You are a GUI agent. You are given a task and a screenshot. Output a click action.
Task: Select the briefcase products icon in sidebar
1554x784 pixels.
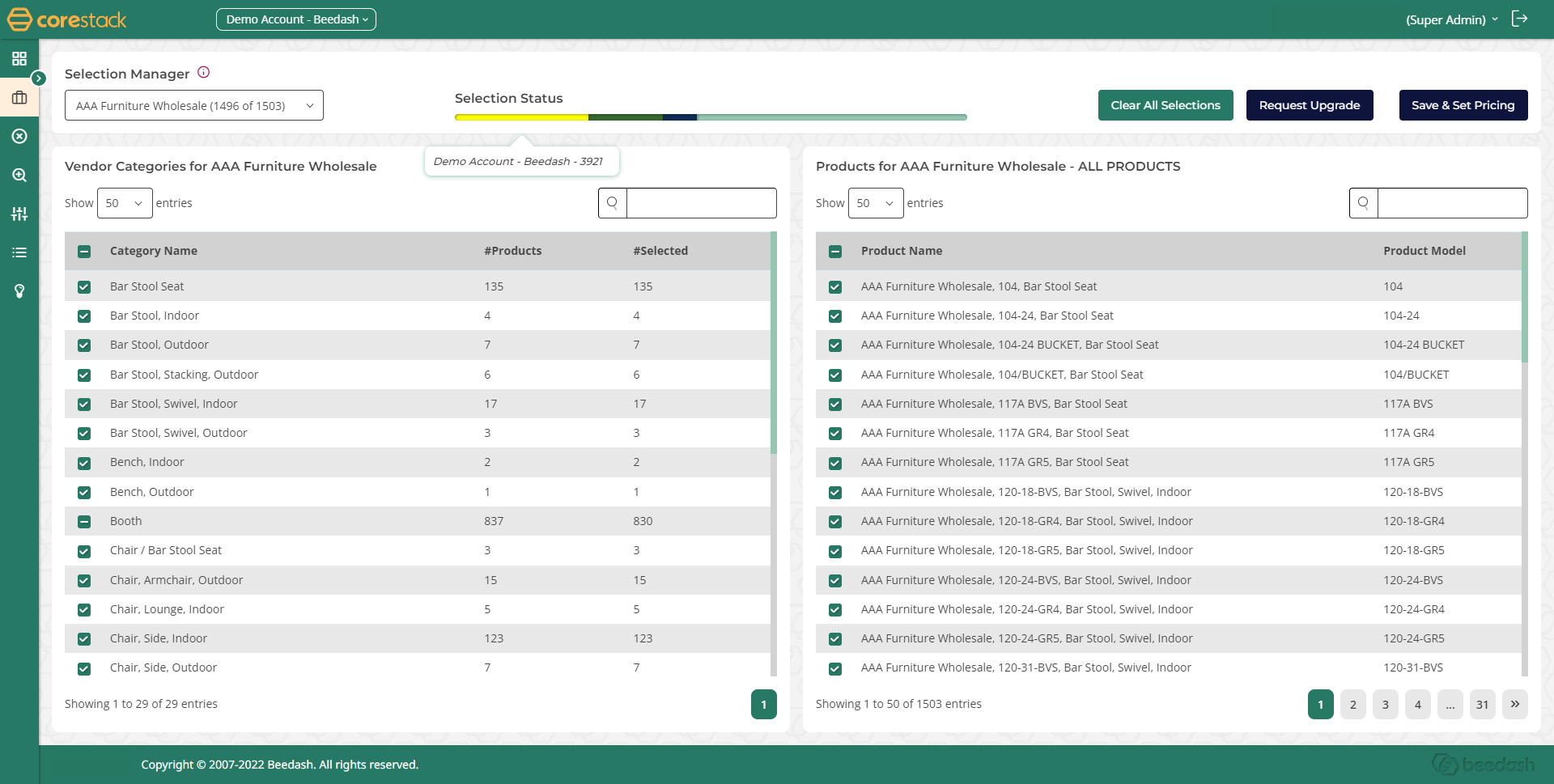[19, 97]
